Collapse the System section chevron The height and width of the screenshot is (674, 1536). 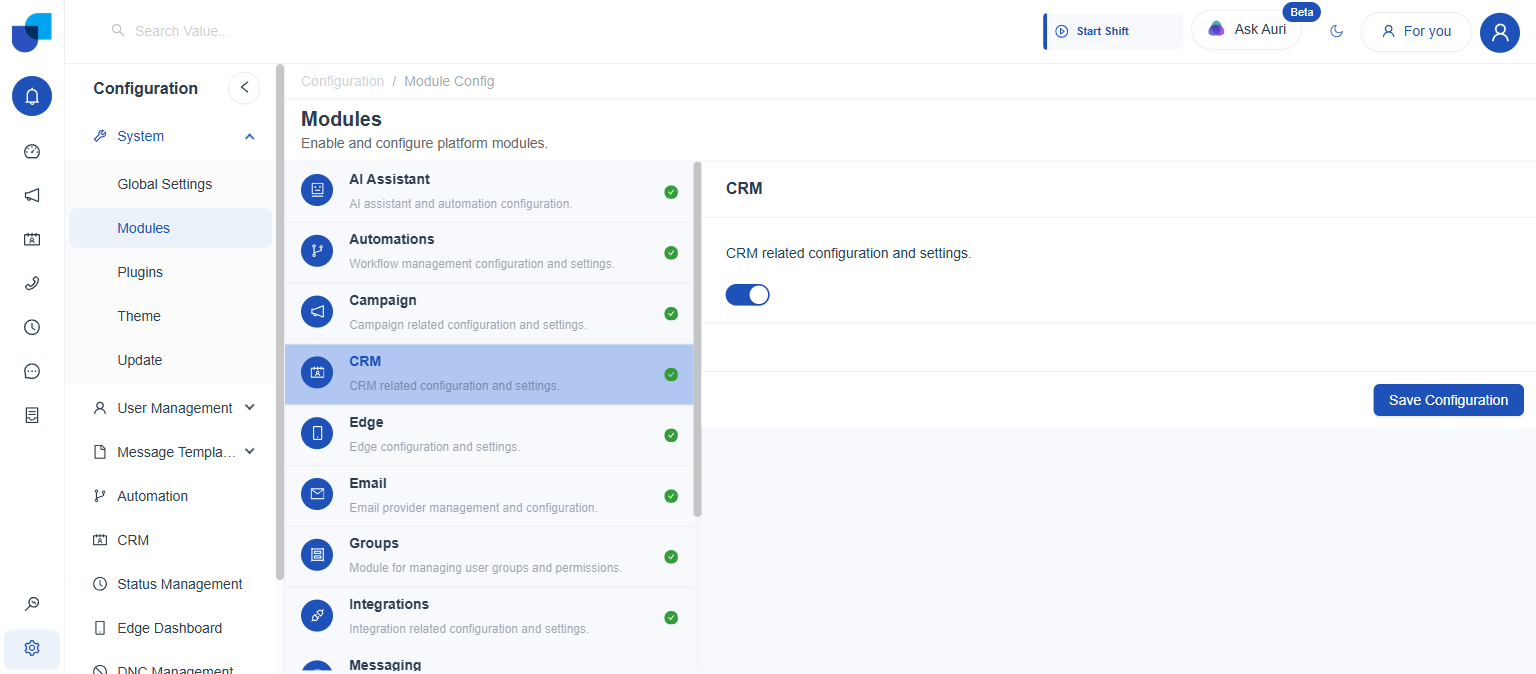point(250,136)
